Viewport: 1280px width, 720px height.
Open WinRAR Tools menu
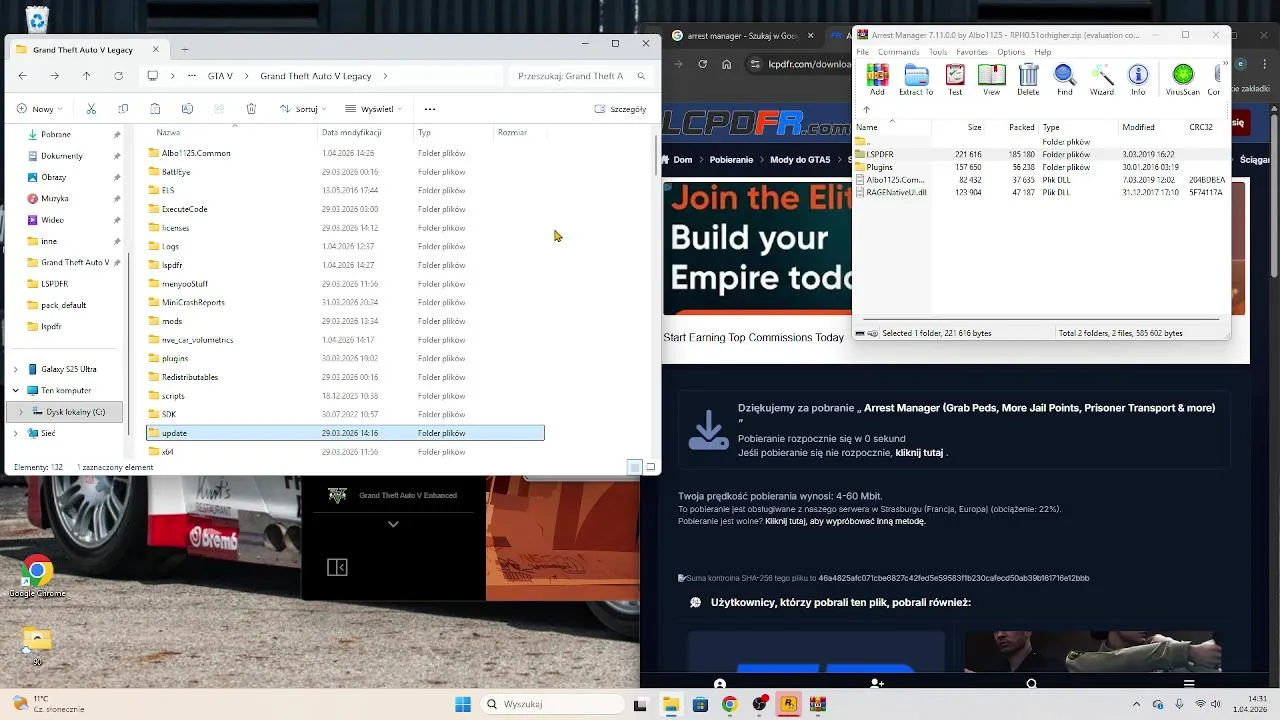click(938, 52)
